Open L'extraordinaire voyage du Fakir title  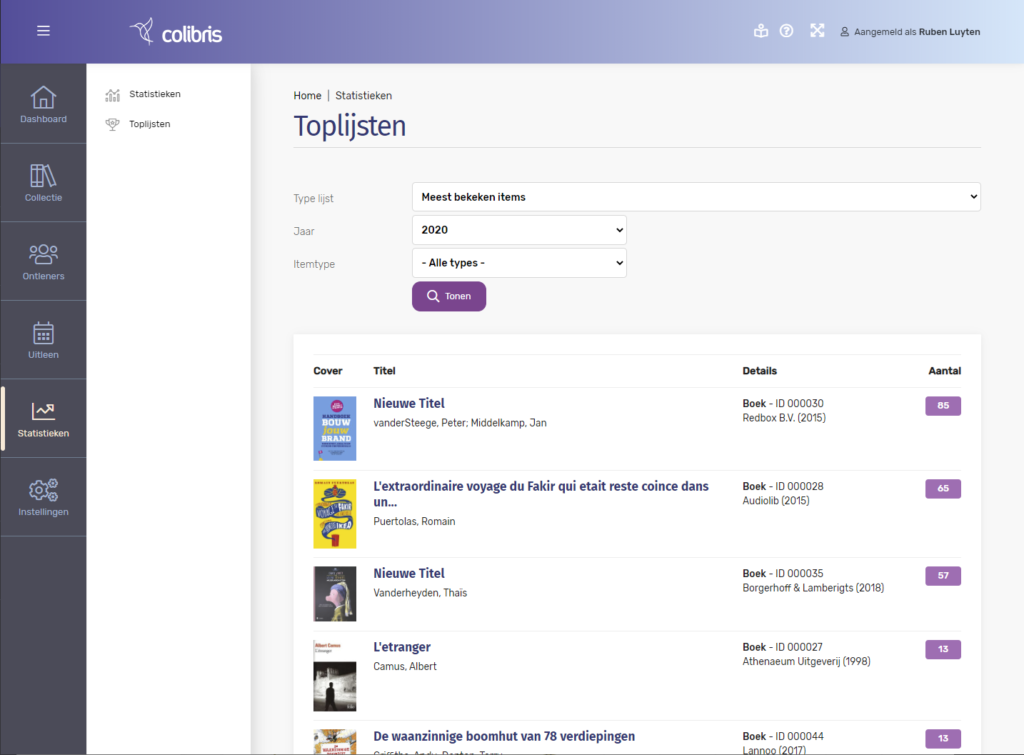tap(541, 494)
